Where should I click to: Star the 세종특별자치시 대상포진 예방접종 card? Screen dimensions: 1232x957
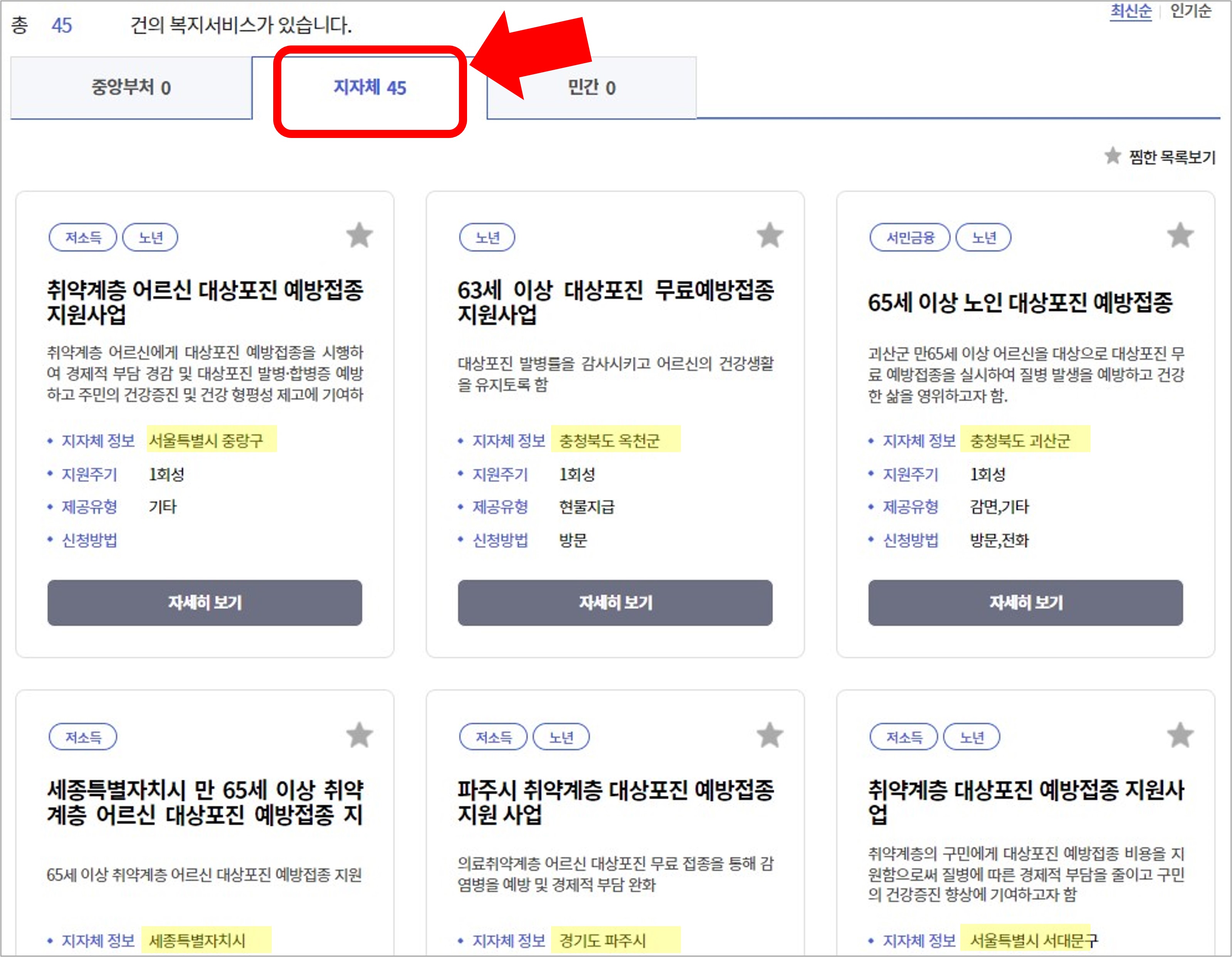359,735
